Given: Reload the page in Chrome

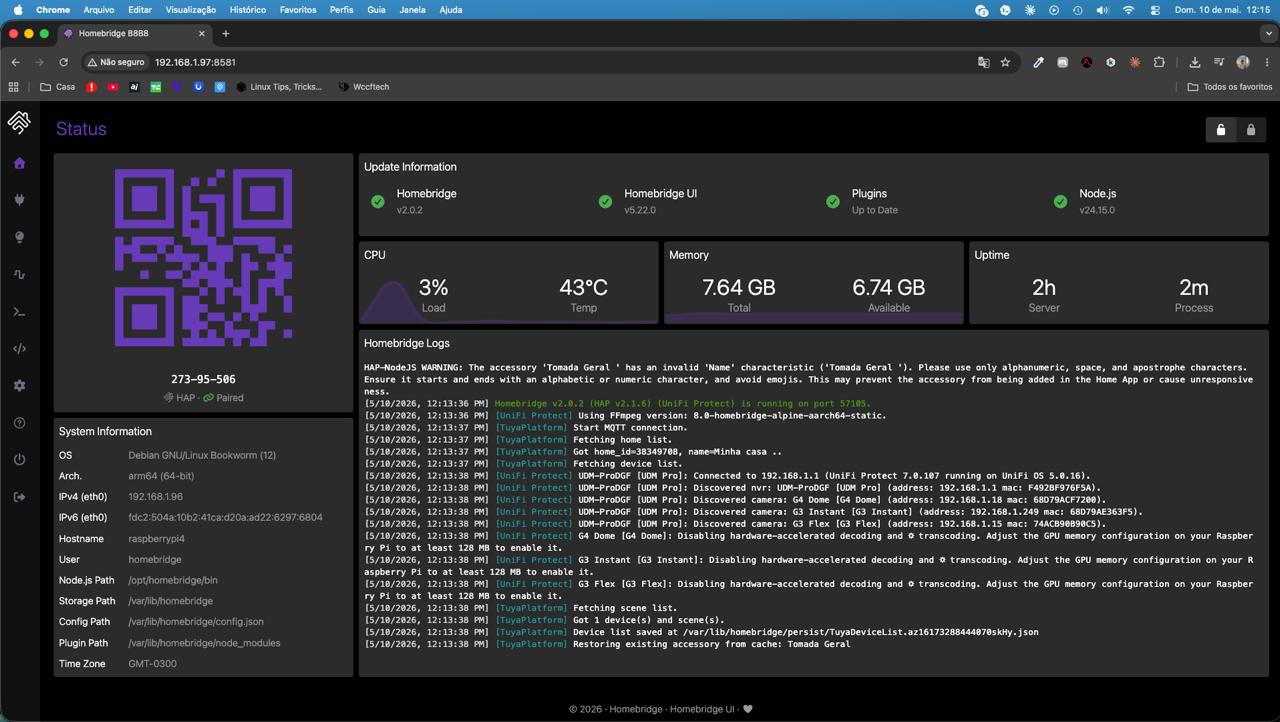Looking at the screenshot, I should coord(63,62).
